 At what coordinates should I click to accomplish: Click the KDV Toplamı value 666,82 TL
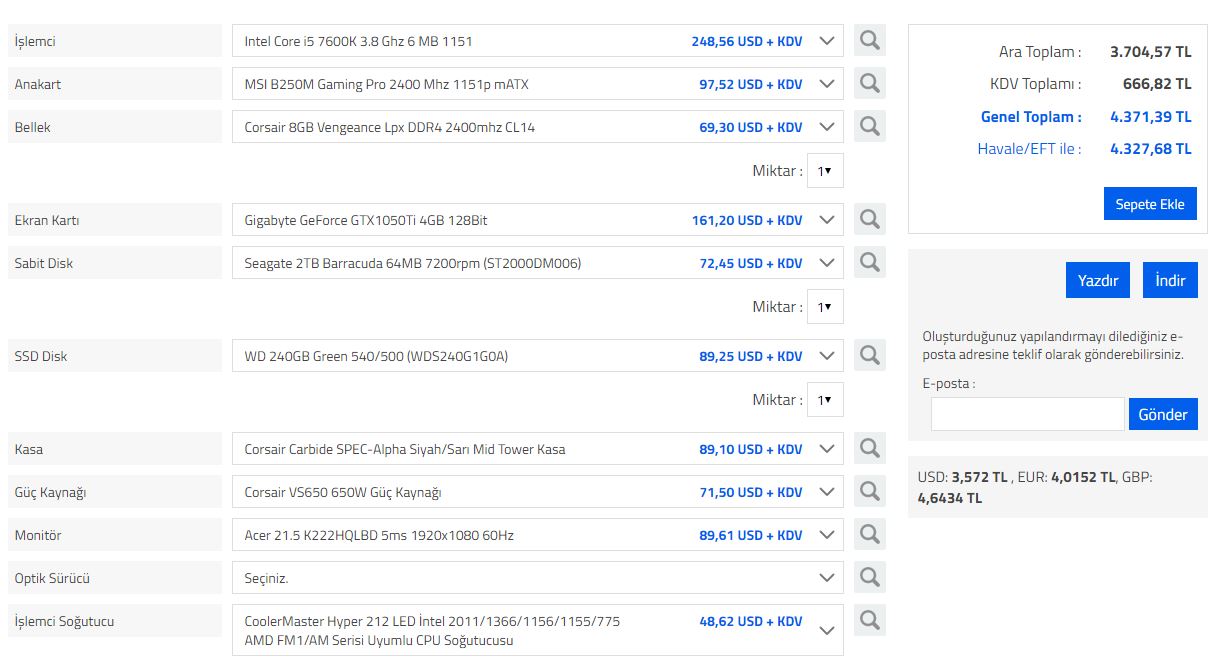[x=1157, y=84]
